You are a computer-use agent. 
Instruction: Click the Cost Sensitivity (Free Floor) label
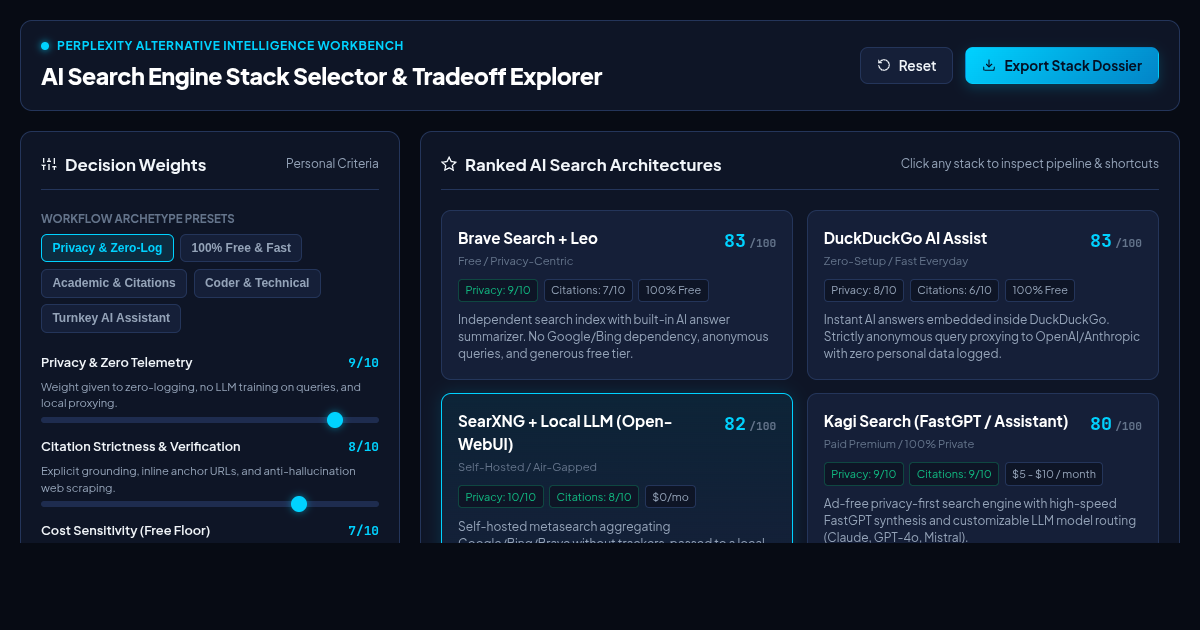(x=125, y=530)
